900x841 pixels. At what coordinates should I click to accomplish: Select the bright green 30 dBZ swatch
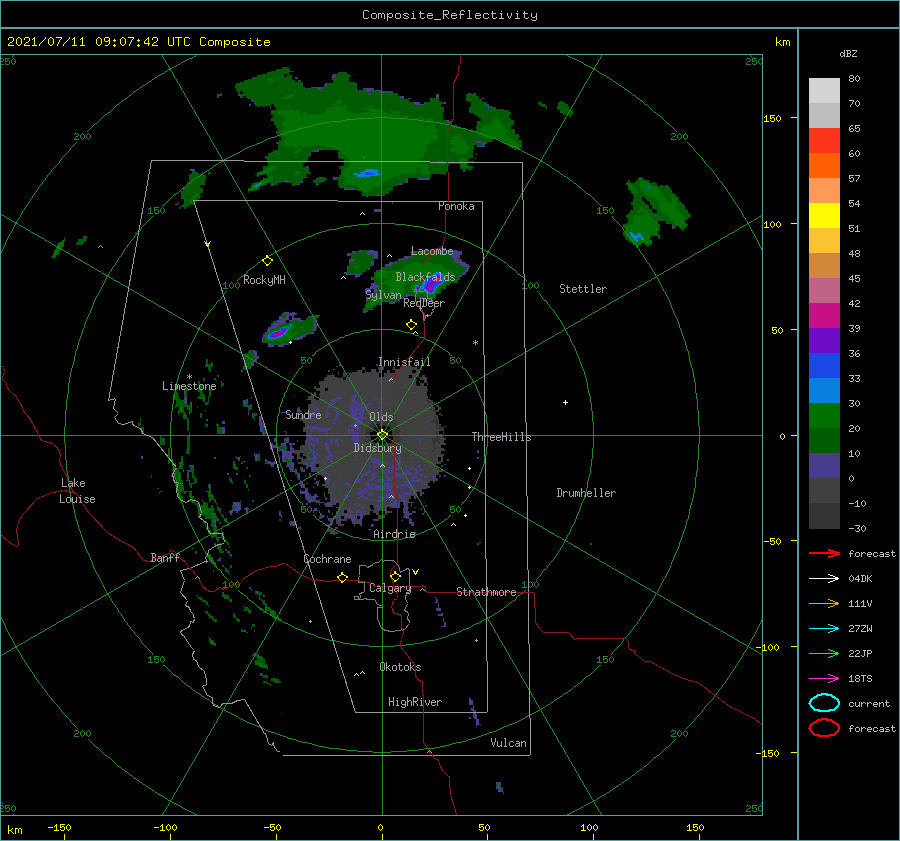tap(824, 415)
